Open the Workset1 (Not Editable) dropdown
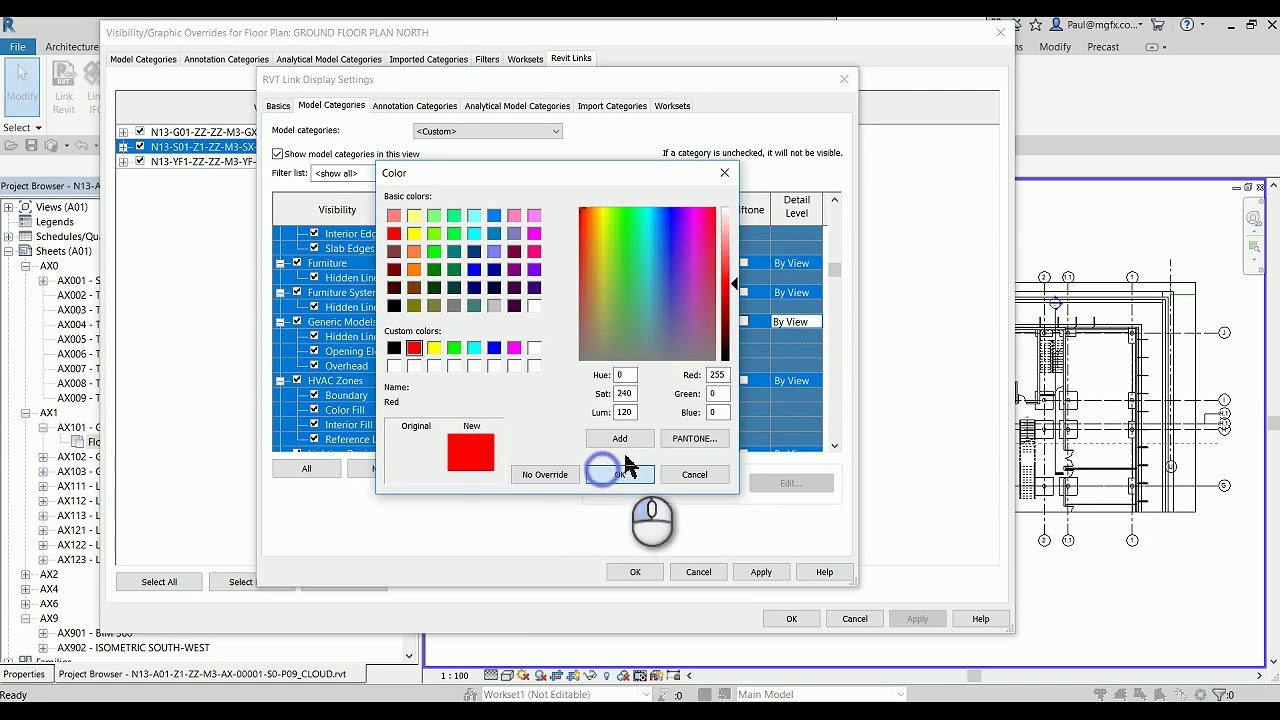 (567, 694)
